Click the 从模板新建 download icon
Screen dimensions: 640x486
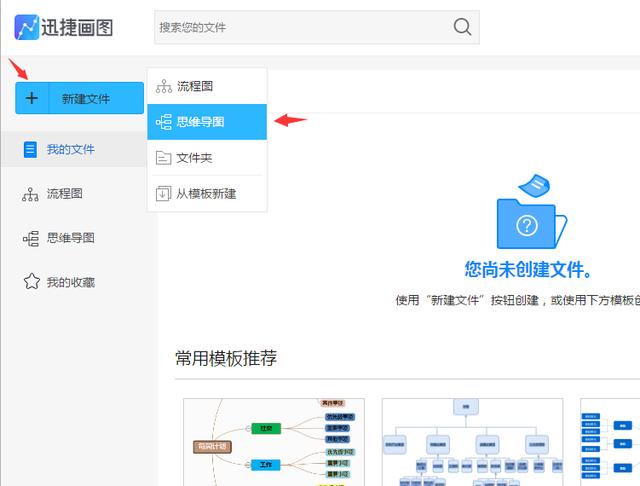coord(163,193)
